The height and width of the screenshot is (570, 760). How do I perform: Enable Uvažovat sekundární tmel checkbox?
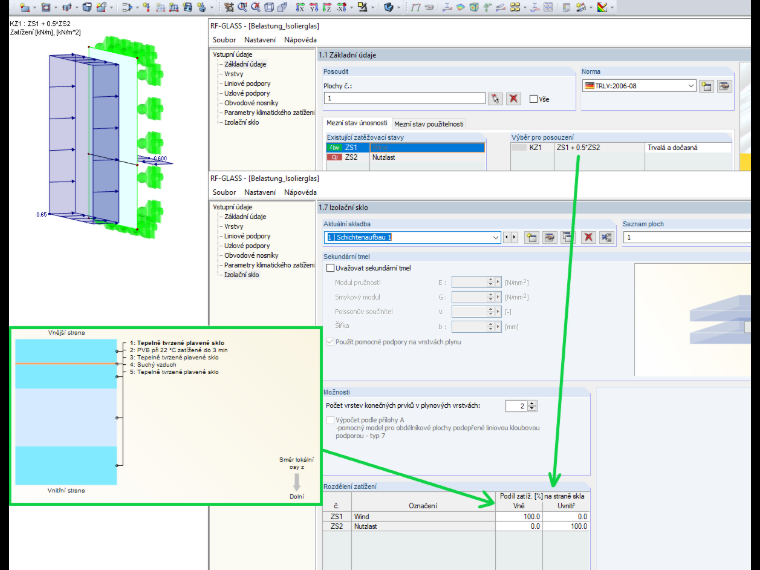(330, 268)
